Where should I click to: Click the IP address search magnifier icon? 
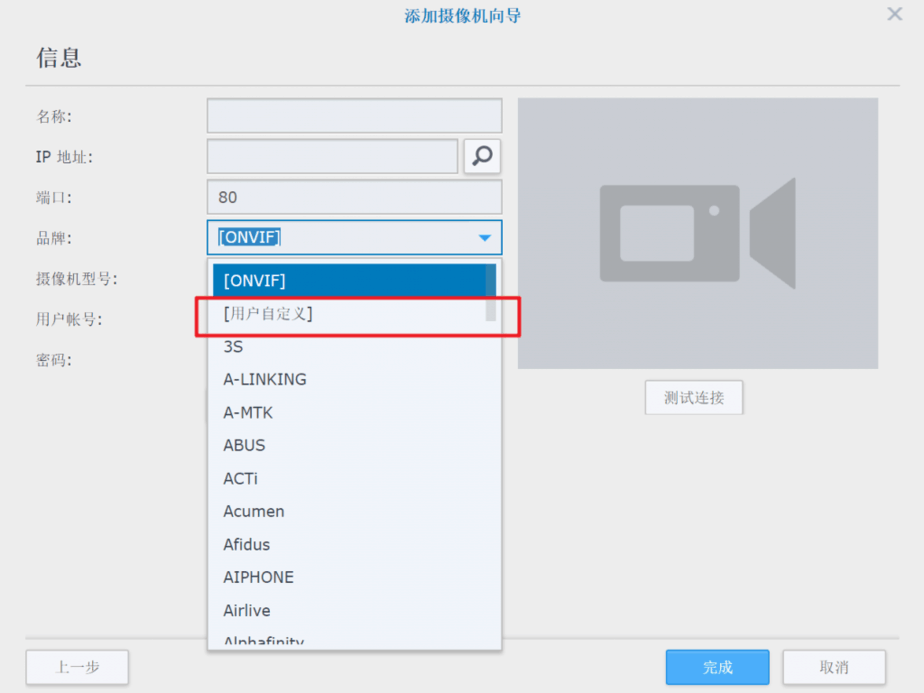482,156
